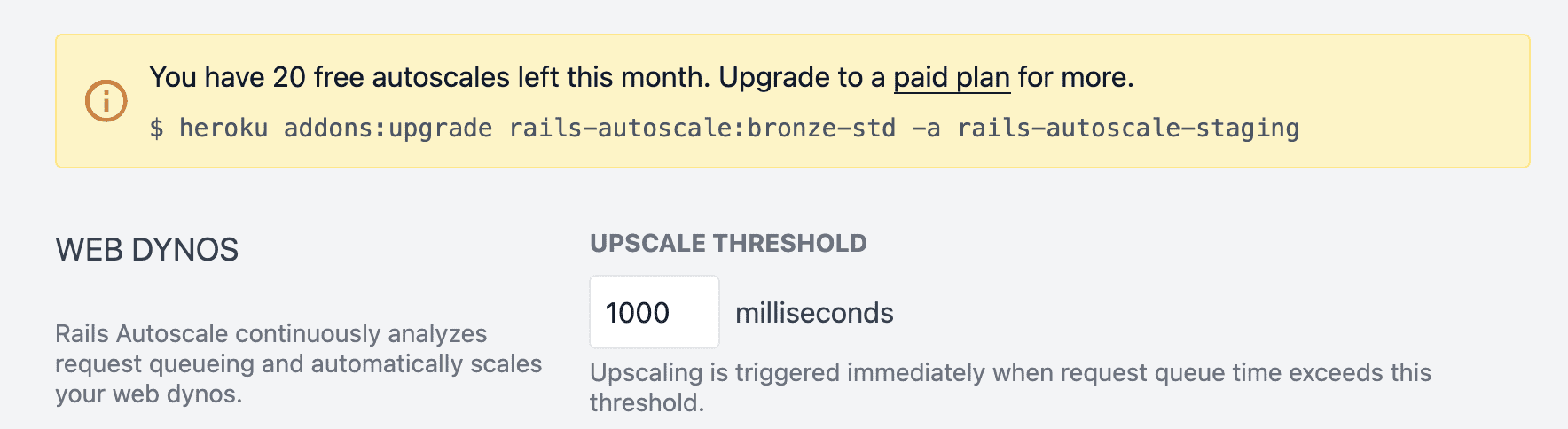Viewport: 1568px width, 429px height.
Task: Click the -a flag in the command
Action: coord(926,129)
